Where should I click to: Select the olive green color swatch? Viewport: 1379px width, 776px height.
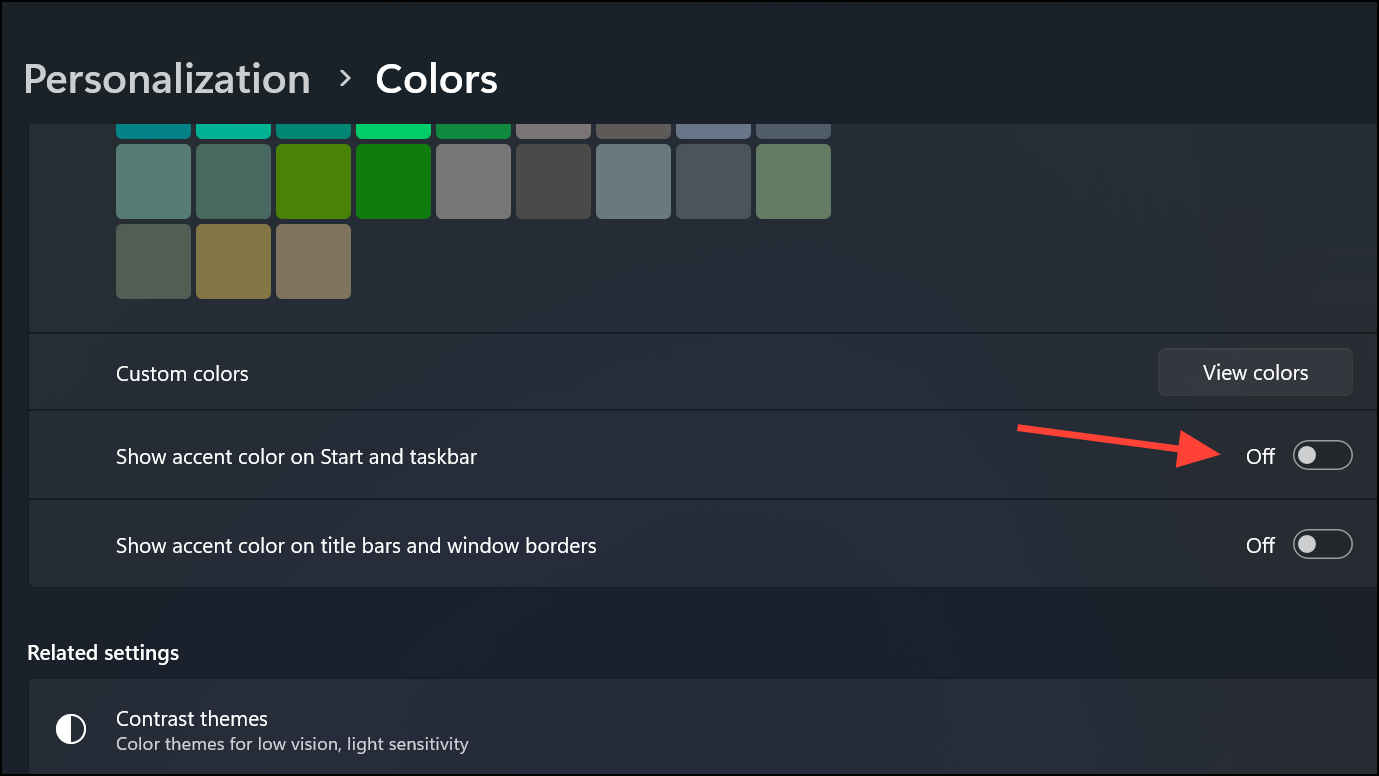tap(313, 181)
